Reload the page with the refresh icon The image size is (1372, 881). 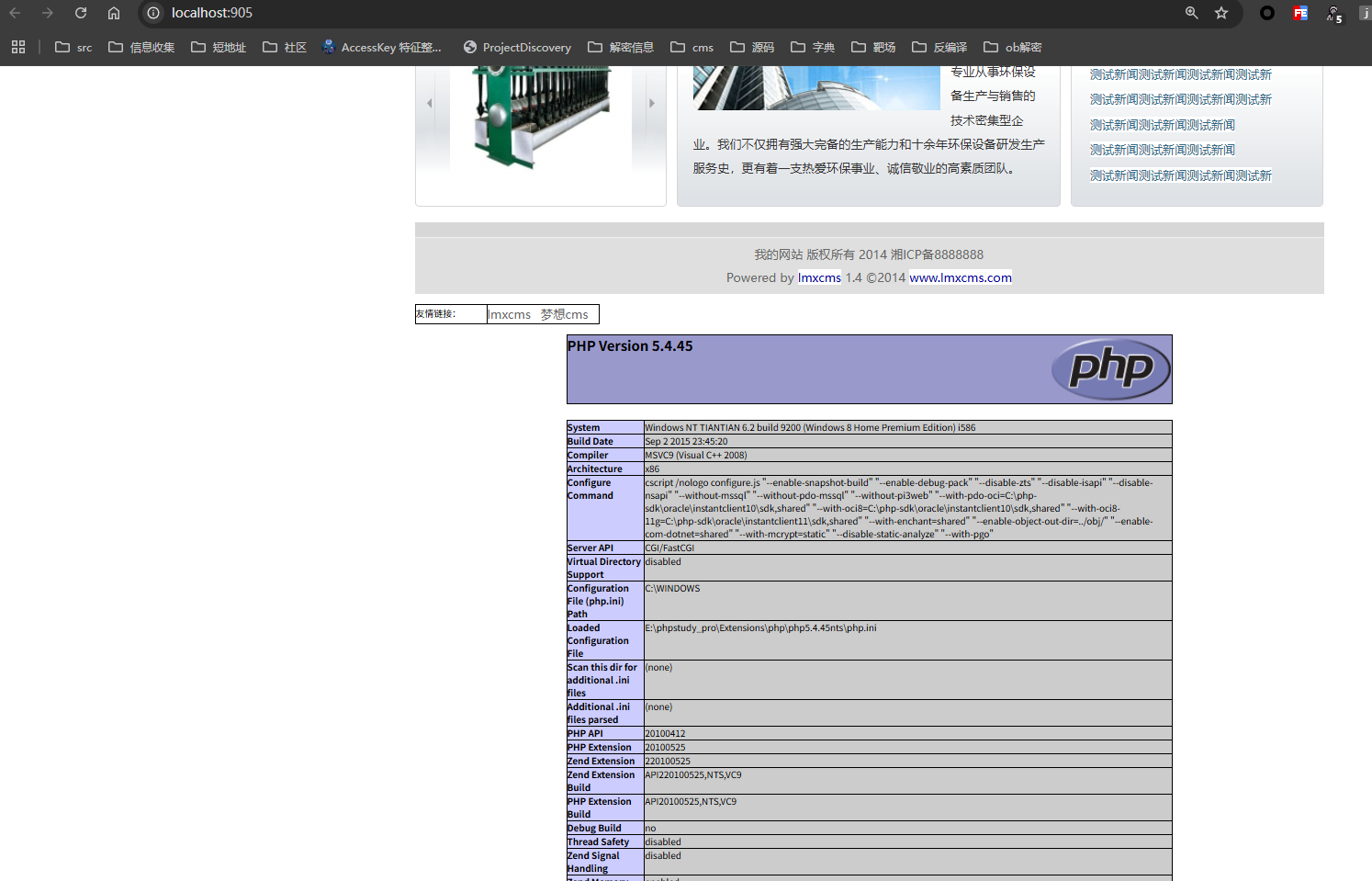point(81,13)
